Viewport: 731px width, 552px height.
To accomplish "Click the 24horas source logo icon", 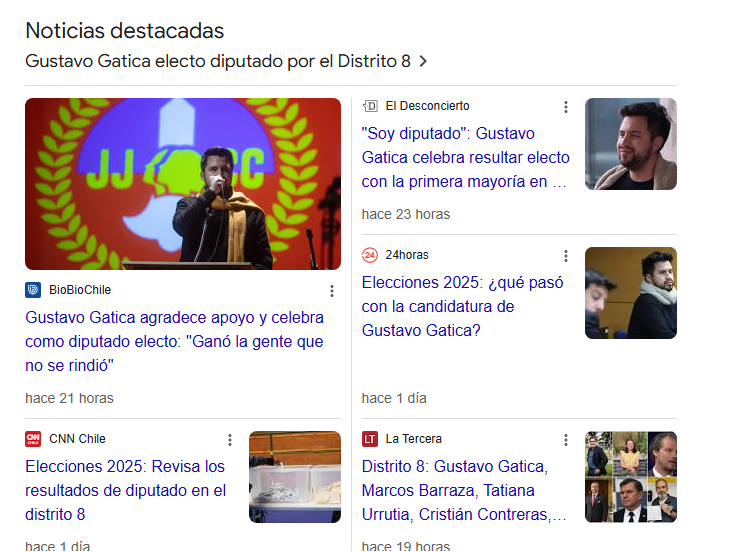I will (x=370, y=255).
